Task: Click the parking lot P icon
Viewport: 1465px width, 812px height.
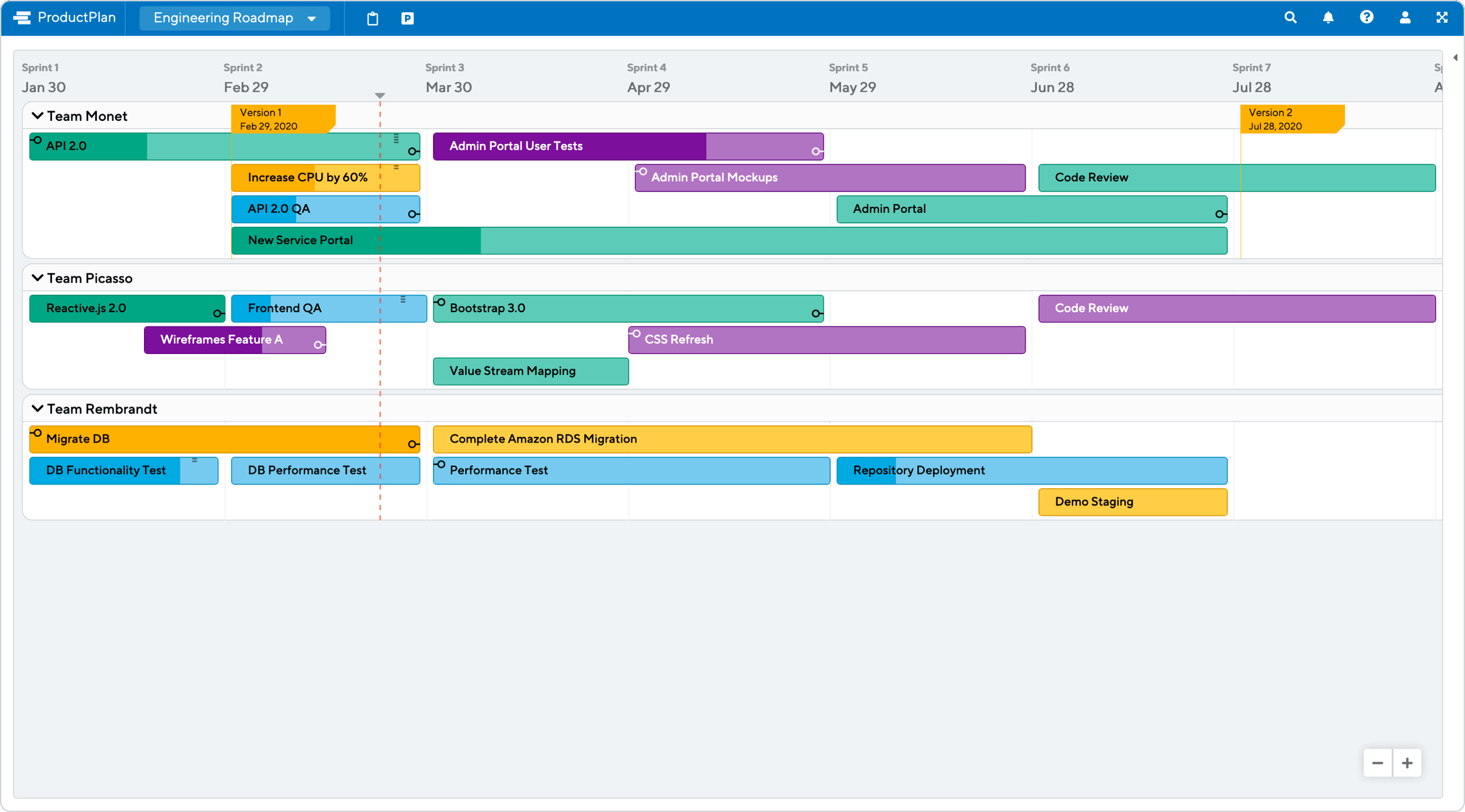Action: (x=407, y=19)
